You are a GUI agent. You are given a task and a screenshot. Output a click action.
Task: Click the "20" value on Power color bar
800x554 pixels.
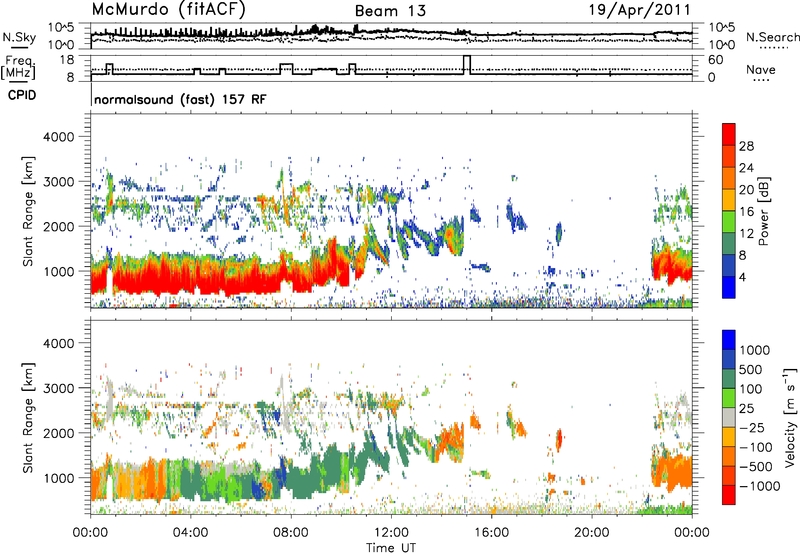(x=746, y=190)
